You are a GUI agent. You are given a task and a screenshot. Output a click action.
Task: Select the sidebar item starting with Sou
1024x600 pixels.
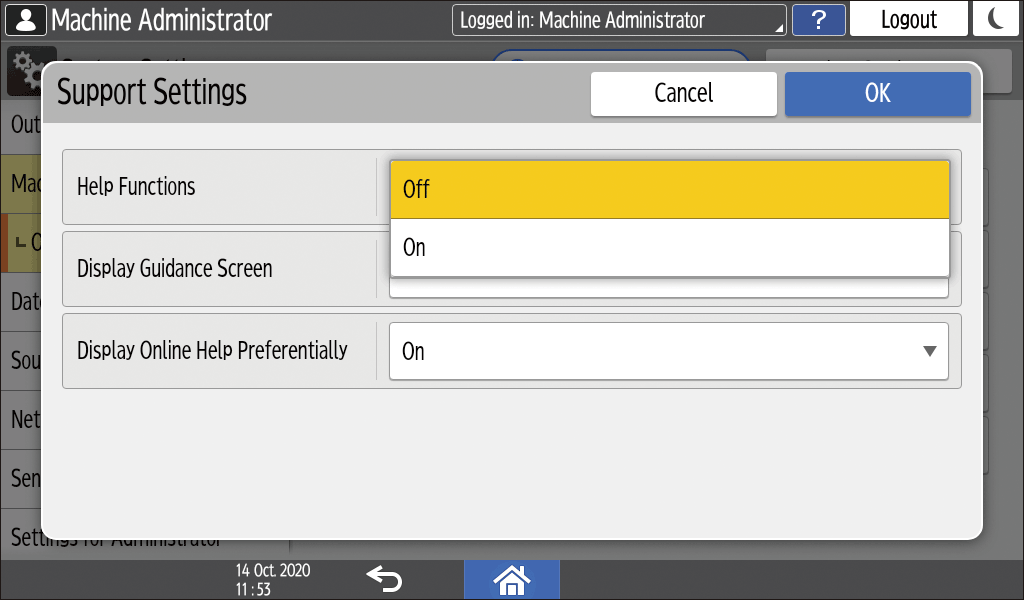(x=24, y=360)
